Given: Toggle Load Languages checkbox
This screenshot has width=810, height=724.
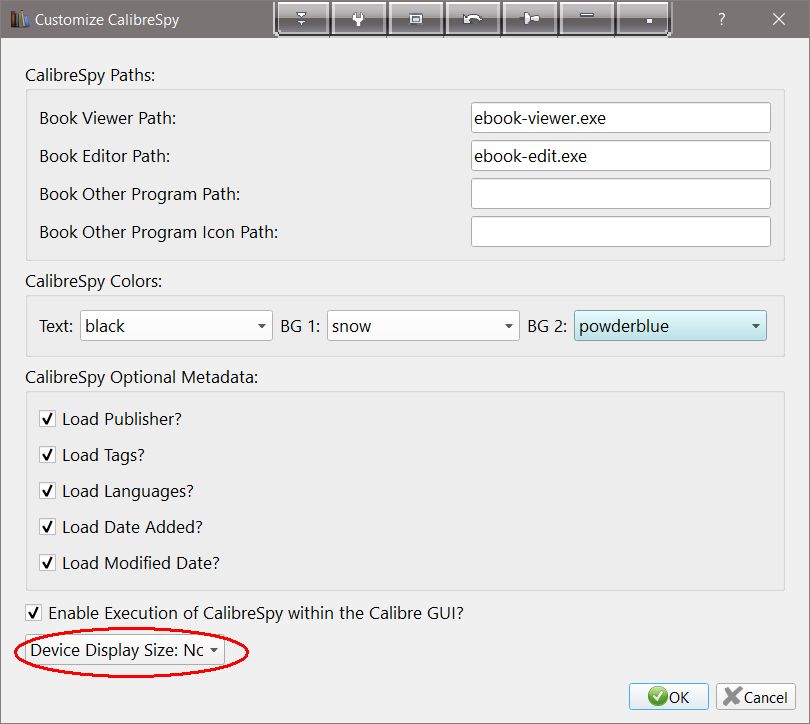Looking at the screenshot, I should (48, 491).
